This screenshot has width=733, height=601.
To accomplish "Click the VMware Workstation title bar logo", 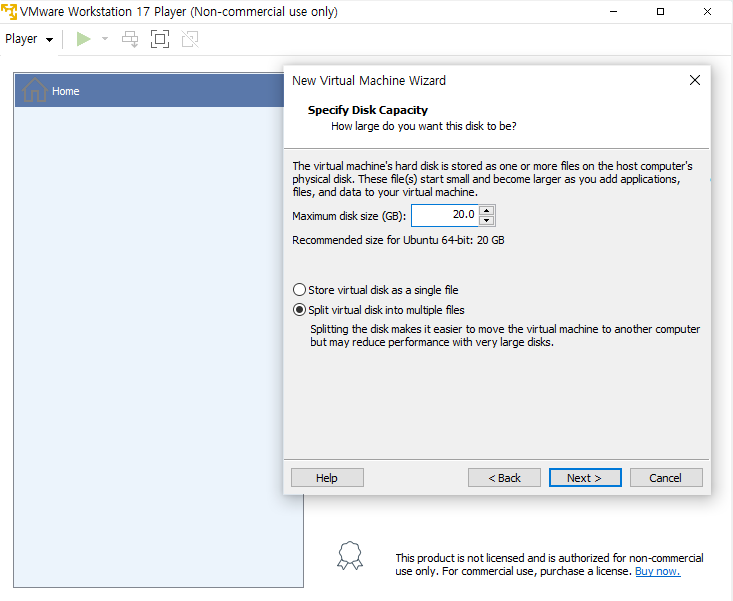I will pos(9,11).
